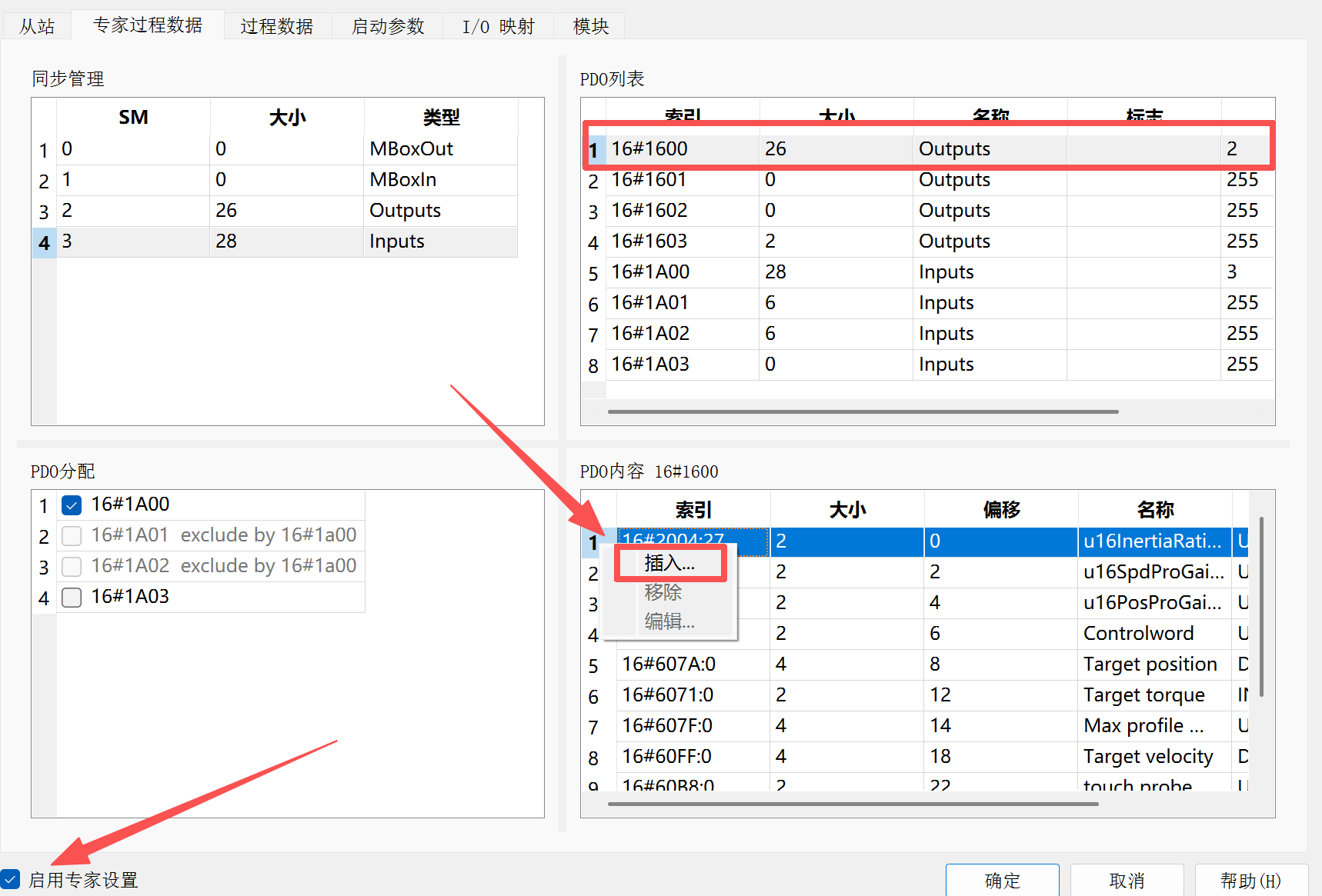
Task: Click the SM column header in 同步管理
Action: point(133,117)
